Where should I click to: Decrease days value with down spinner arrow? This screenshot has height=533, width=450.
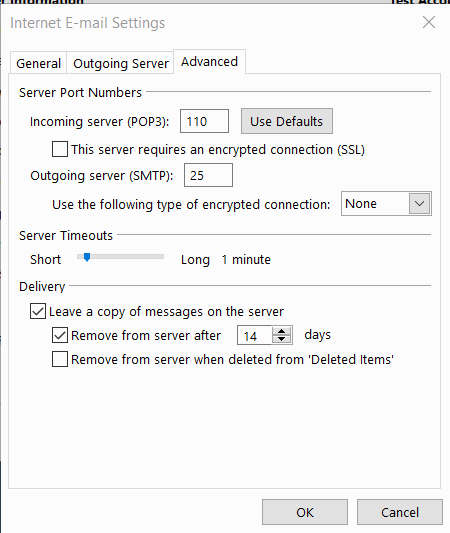[x=281, y=339]
